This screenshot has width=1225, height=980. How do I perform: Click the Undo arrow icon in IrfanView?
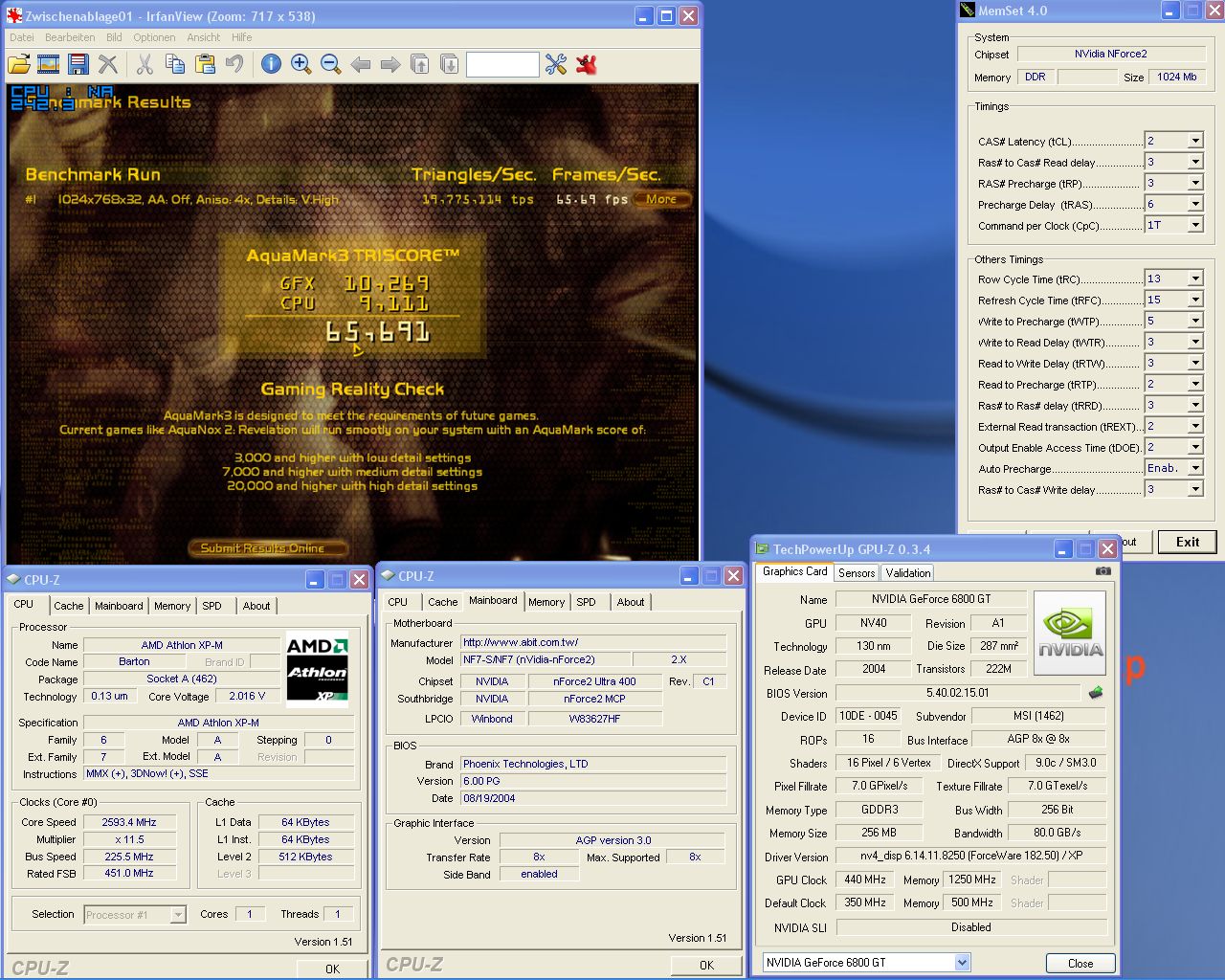click(x=234, y=64)
